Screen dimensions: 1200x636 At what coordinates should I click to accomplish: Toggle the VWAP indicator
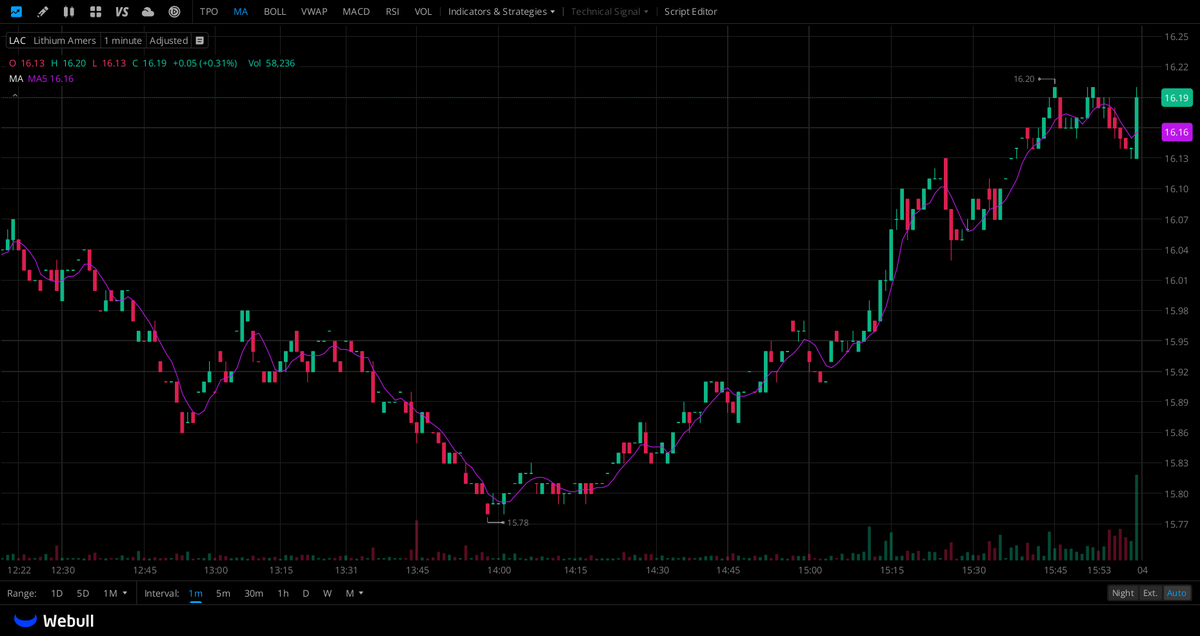pos(314,12)
